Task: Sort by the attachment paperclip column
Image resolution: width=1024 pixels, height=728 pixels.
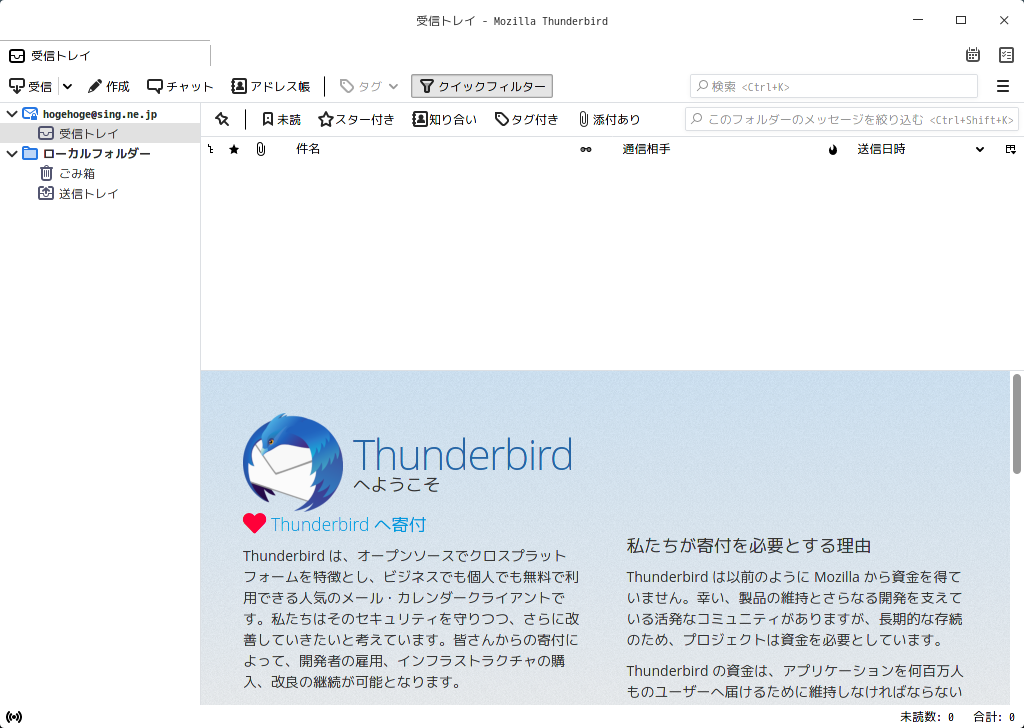Action: click(261, 150)
